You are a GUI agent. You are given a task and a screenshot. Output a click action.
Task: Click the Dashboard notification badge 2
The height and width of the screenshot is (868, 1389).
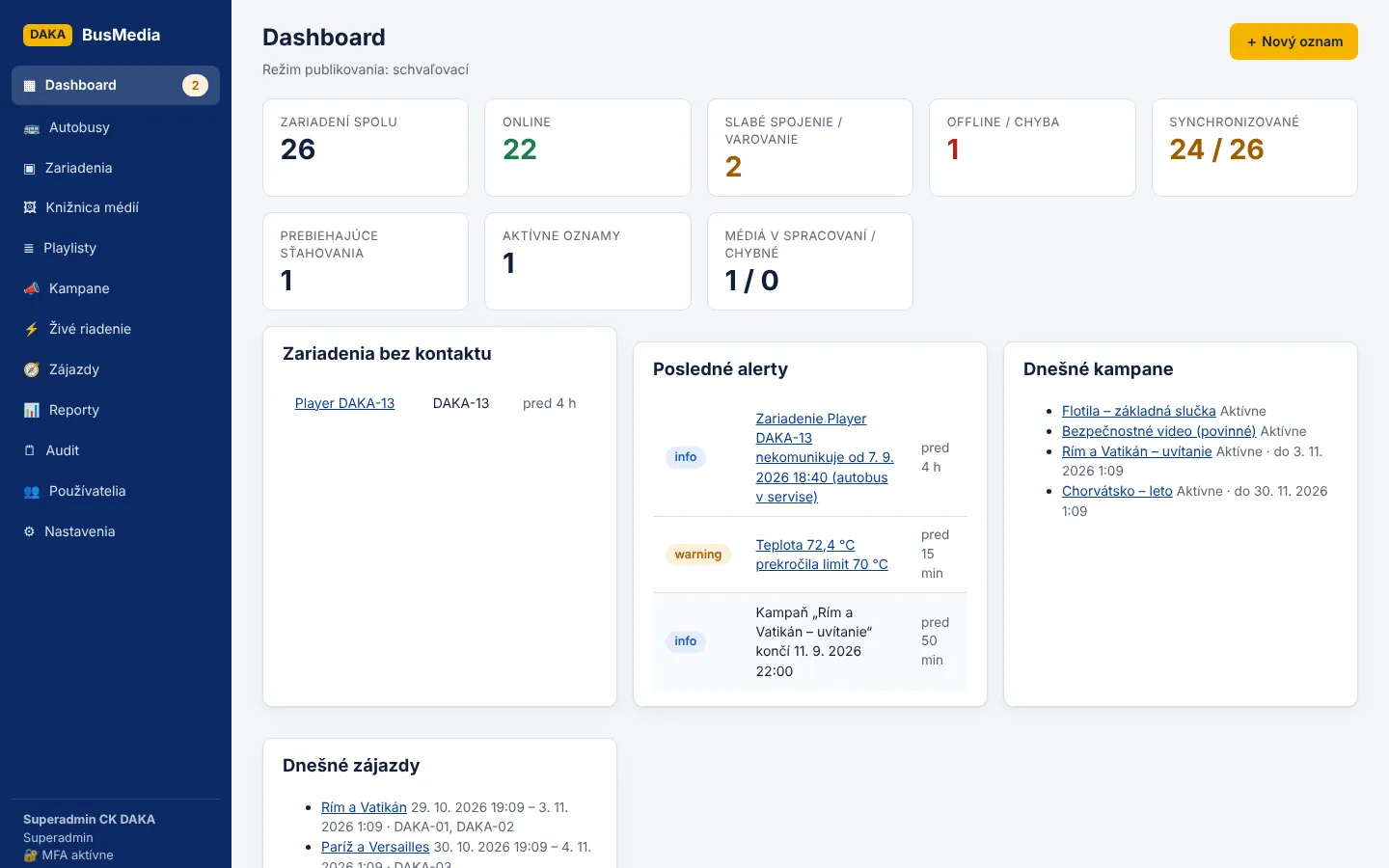tap(195, 85)
